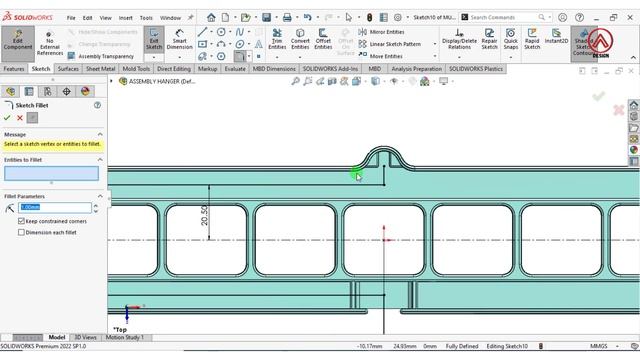Toggle Rapid Sketch mode
This screenshot has height=360, width=640.
[x=532, y=39]
